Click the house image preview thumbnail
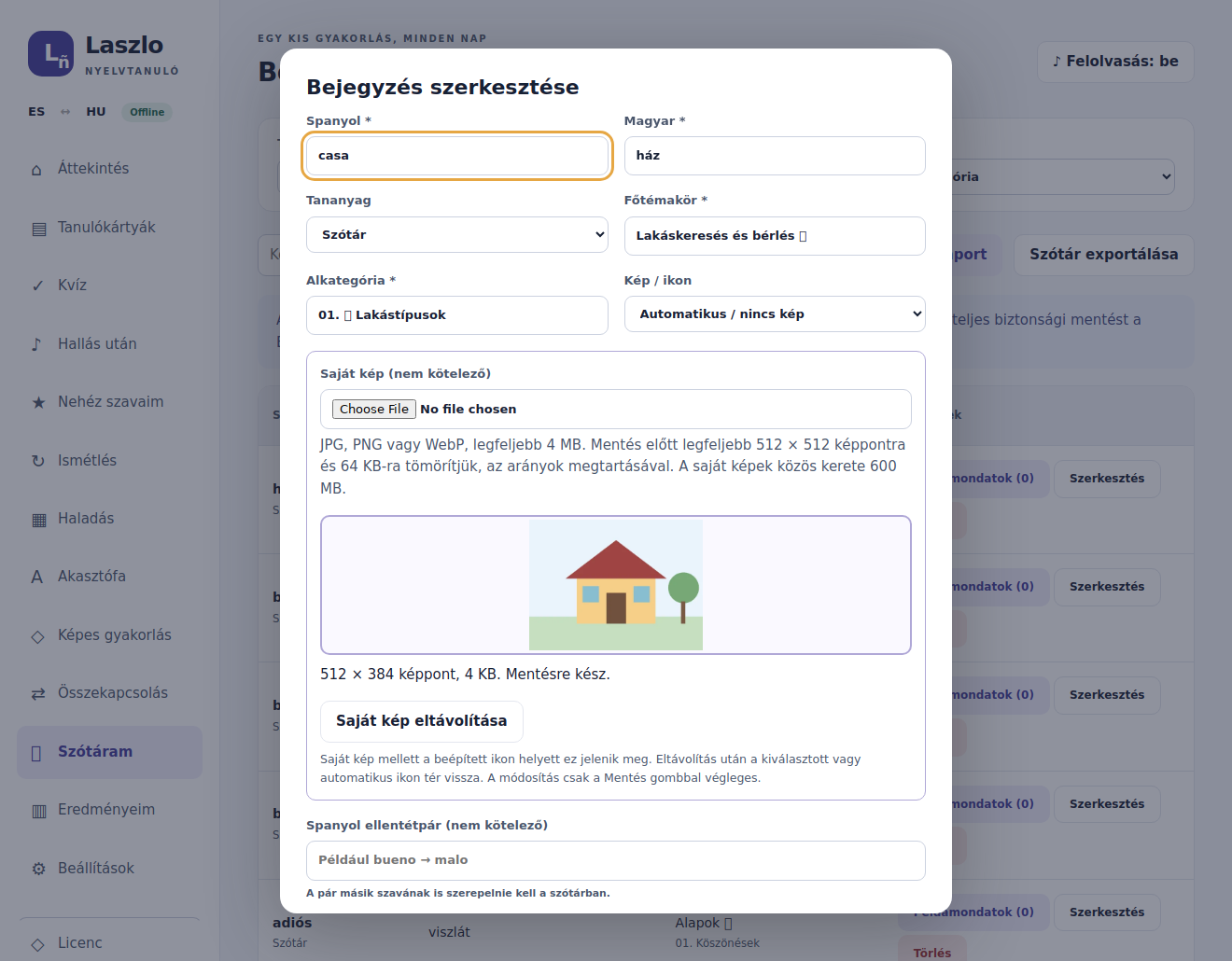Image resolution: width=1232 pixels, height=961 pixels. 616,585
